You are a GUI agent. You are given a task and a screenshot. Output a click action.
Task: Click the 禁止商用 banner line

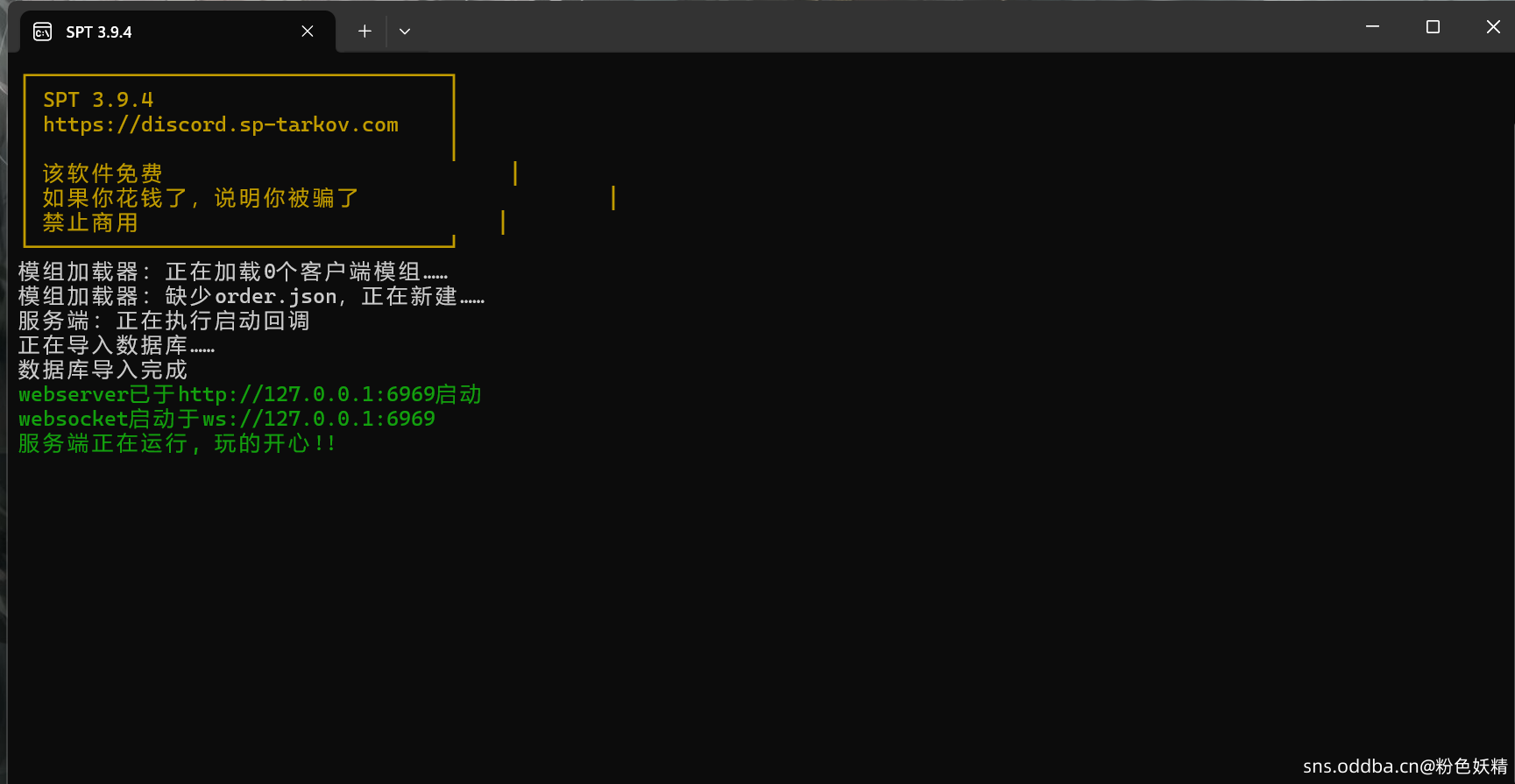click(x=90, y=223)
